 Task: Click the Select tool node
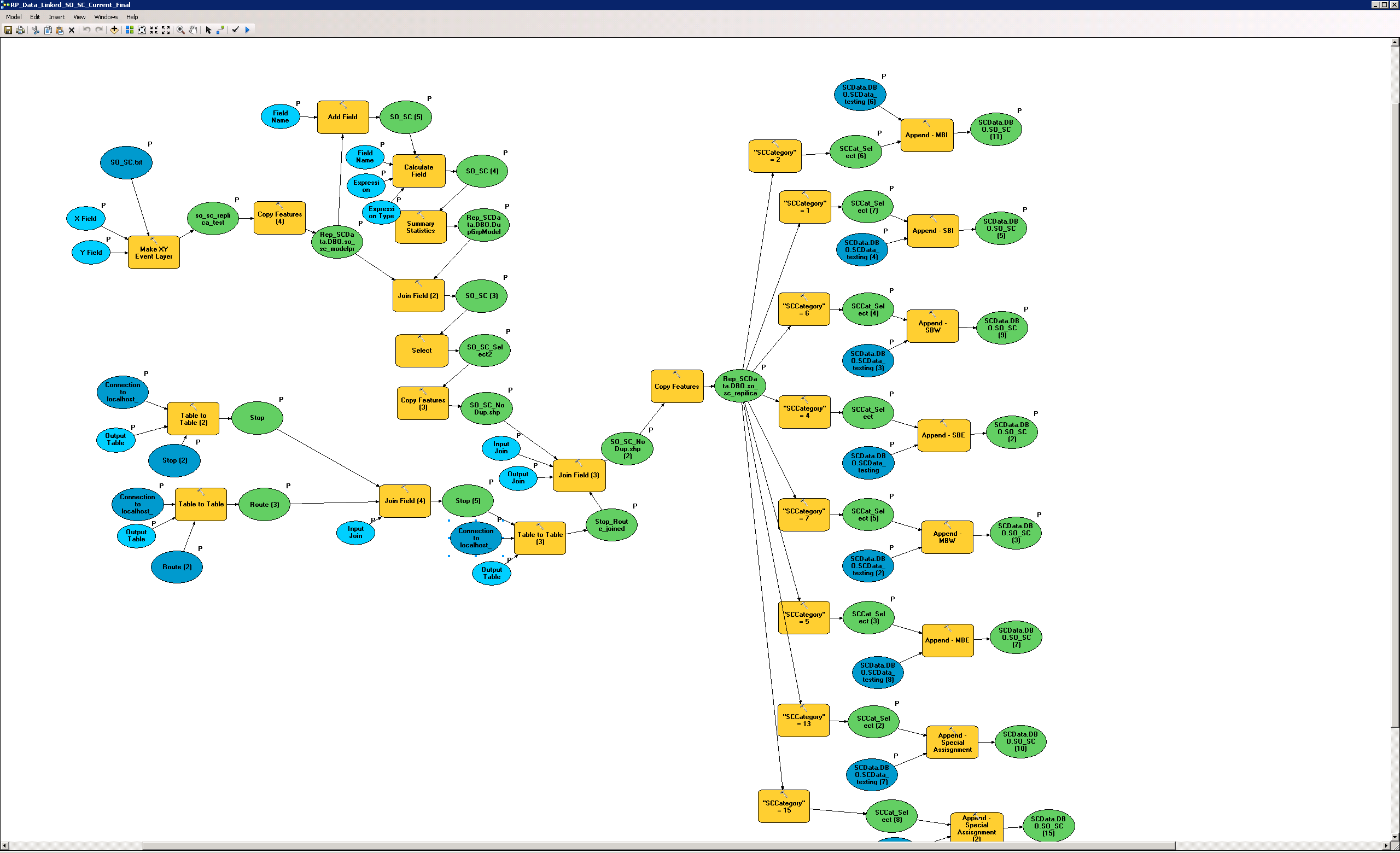pyautogui.click(x=422, y=350)
